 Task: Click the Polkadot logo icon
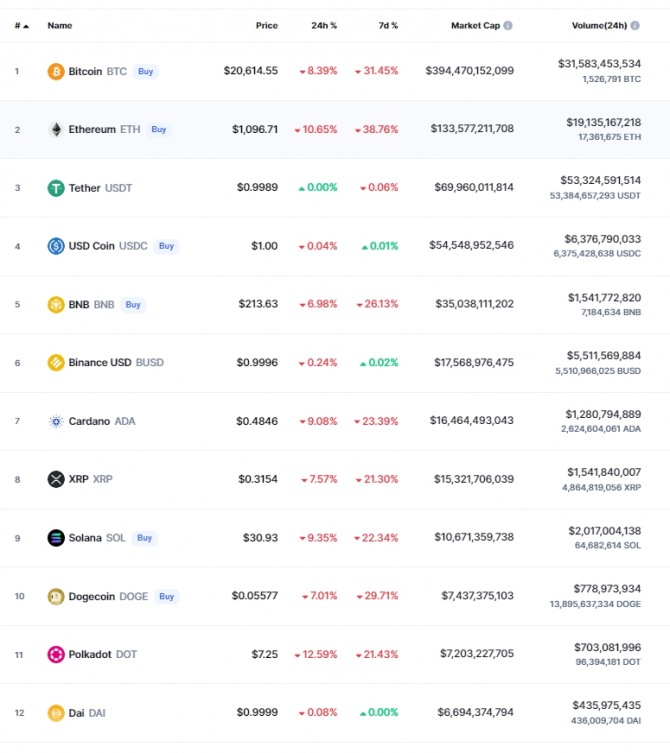tap(56, 654)
